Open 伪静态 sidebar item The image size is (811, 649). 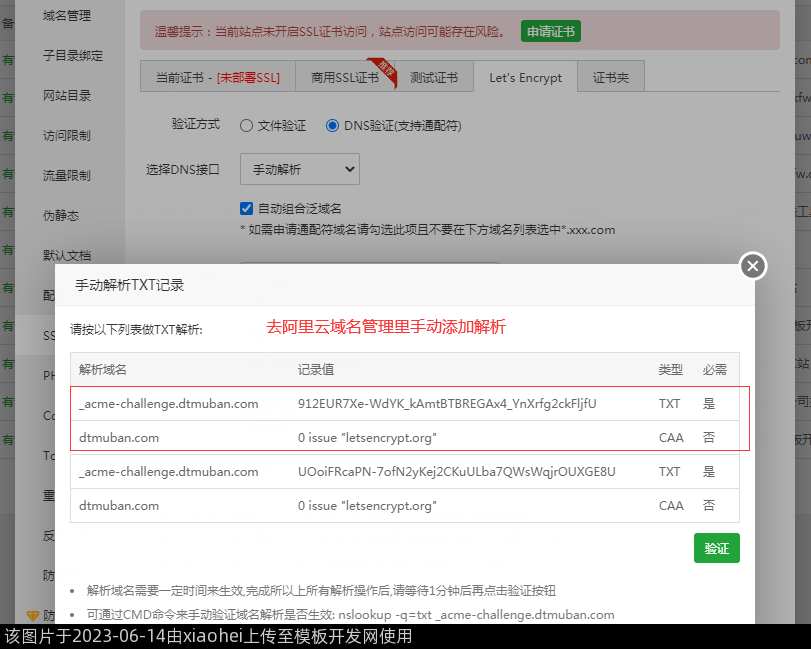pos(61,215)
